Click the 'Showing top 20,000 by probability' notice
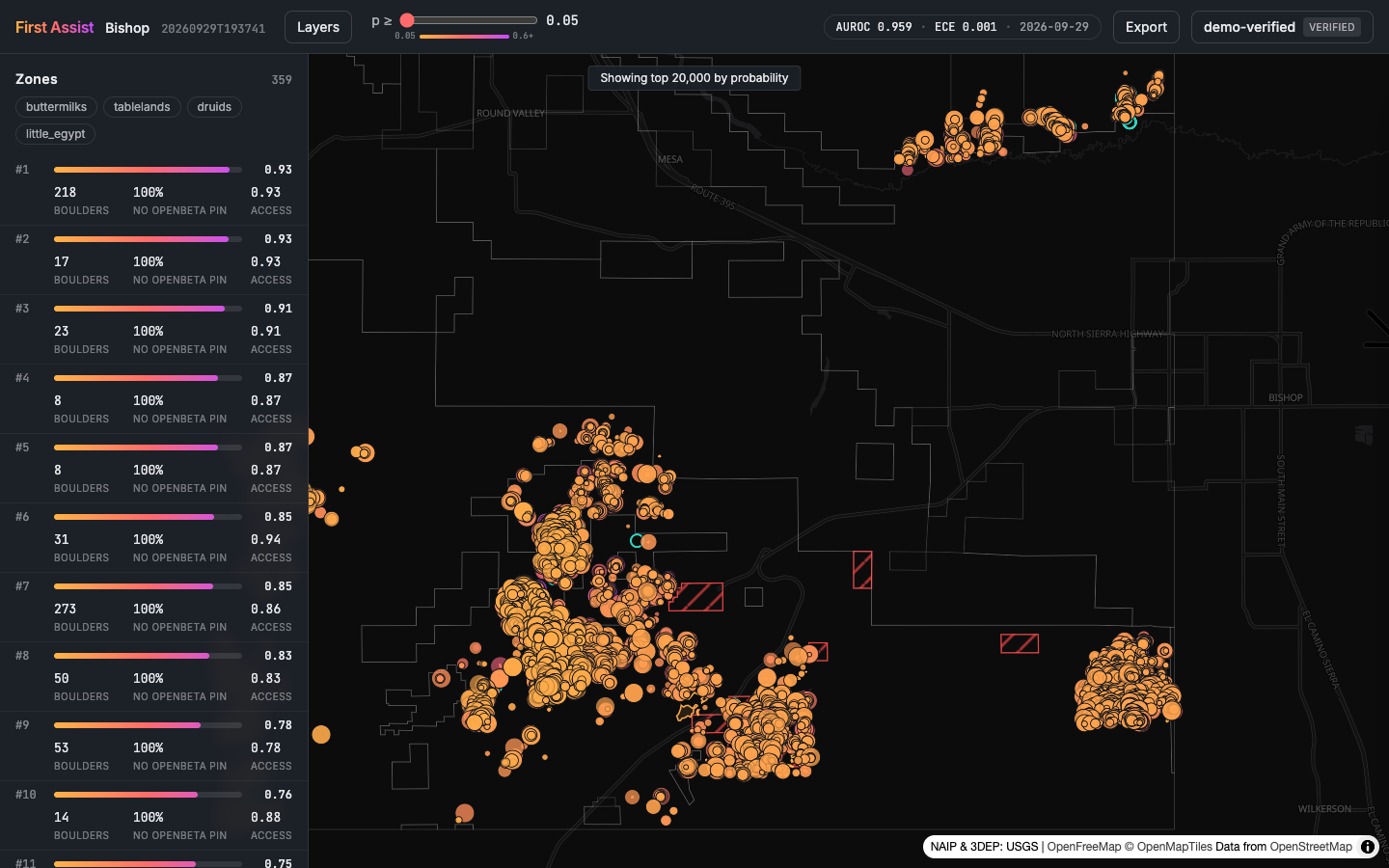 [x=694, y=78]
